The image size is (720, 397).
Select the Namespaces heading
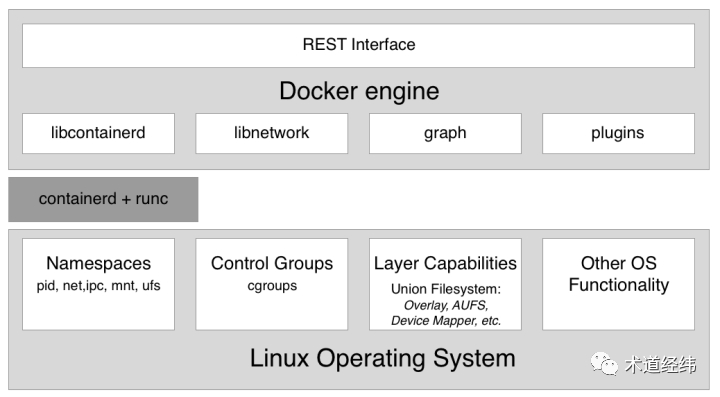pyautogui.click(x=98, y=263)
